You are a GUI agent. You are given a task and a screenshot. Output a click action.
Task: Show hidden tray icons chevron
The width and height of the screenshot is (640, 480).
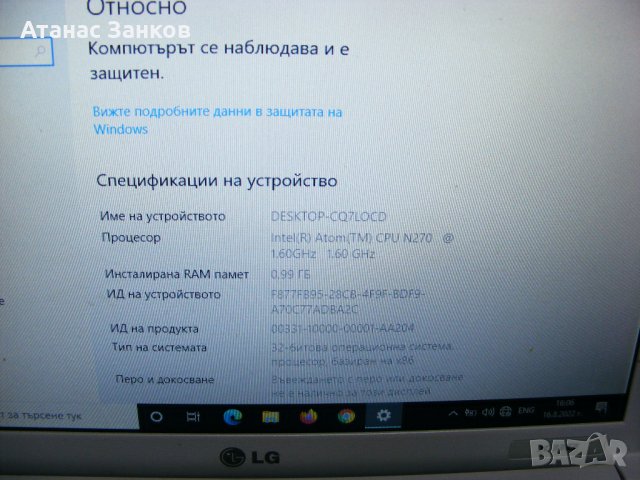[x=453, y=413]
